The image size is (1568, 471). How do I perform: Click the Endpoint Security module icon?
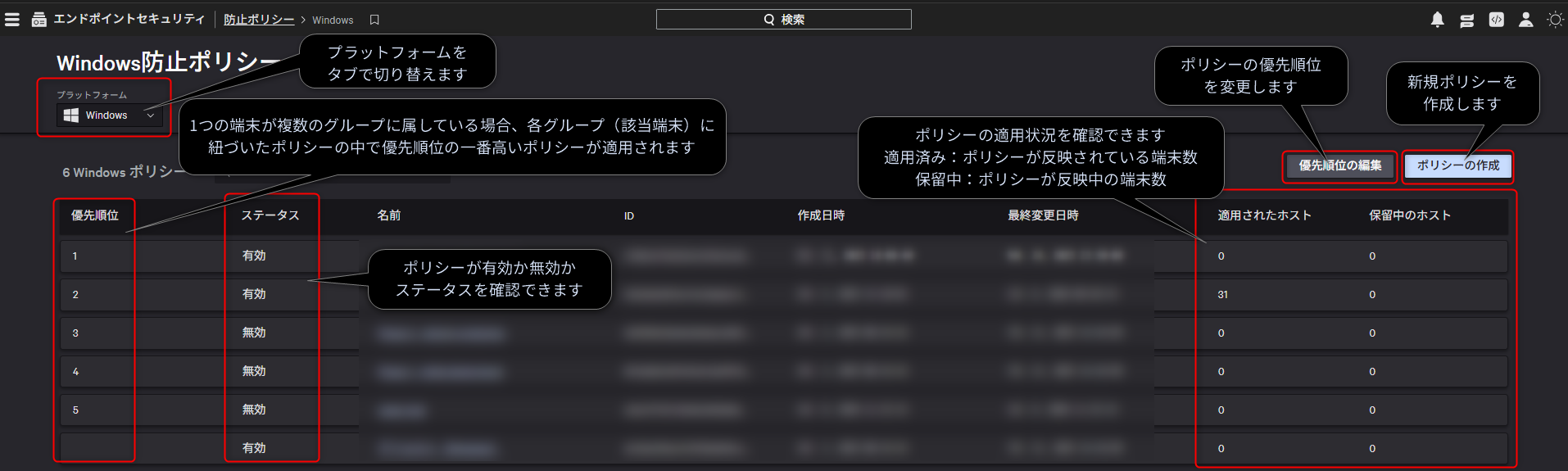click(x=39, y=20)
